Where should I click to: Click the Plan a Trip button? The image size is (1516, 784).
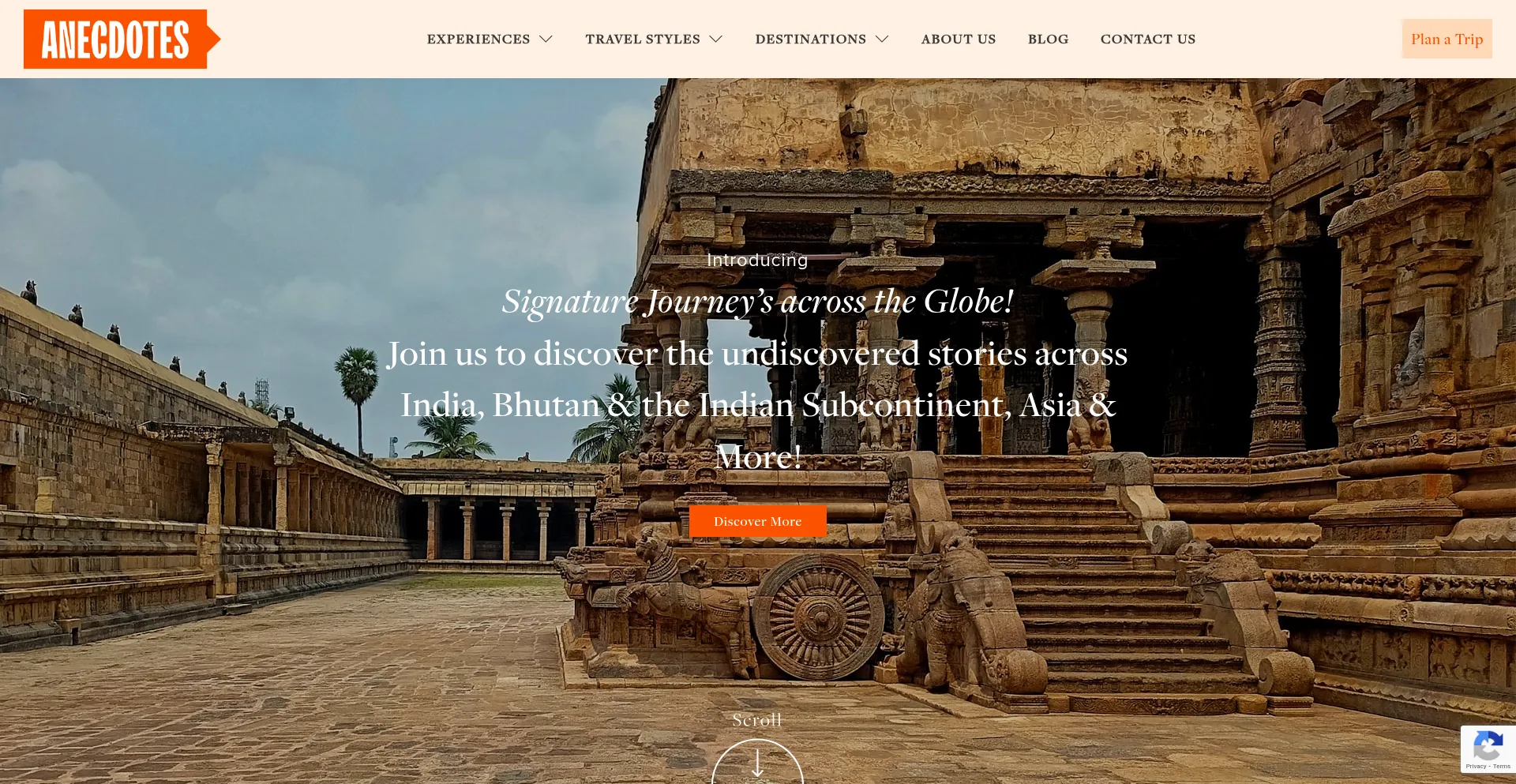point(1447,39)
